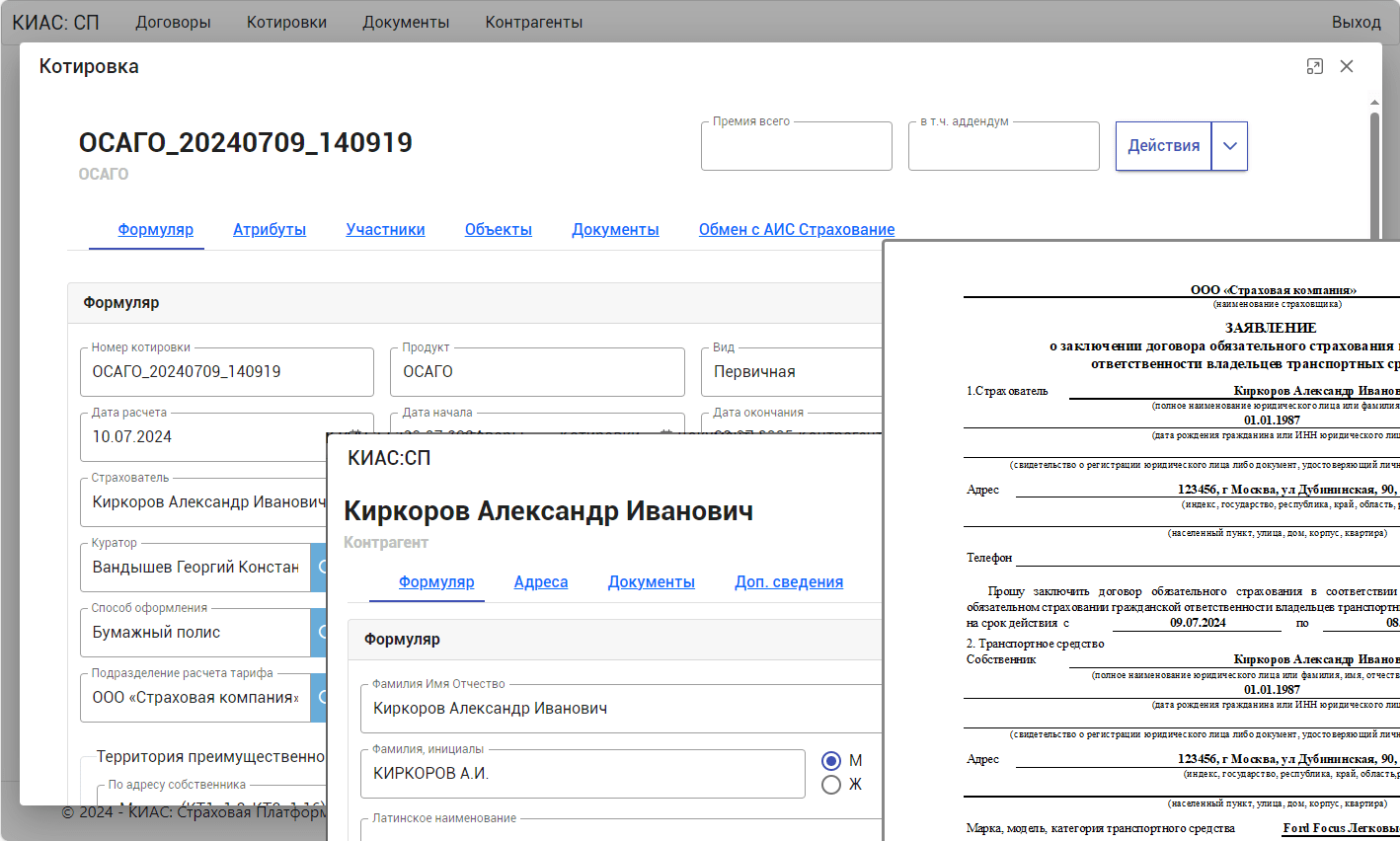
Task: Click Территория преимущественно group label
Action: click(x=210, y=757)
